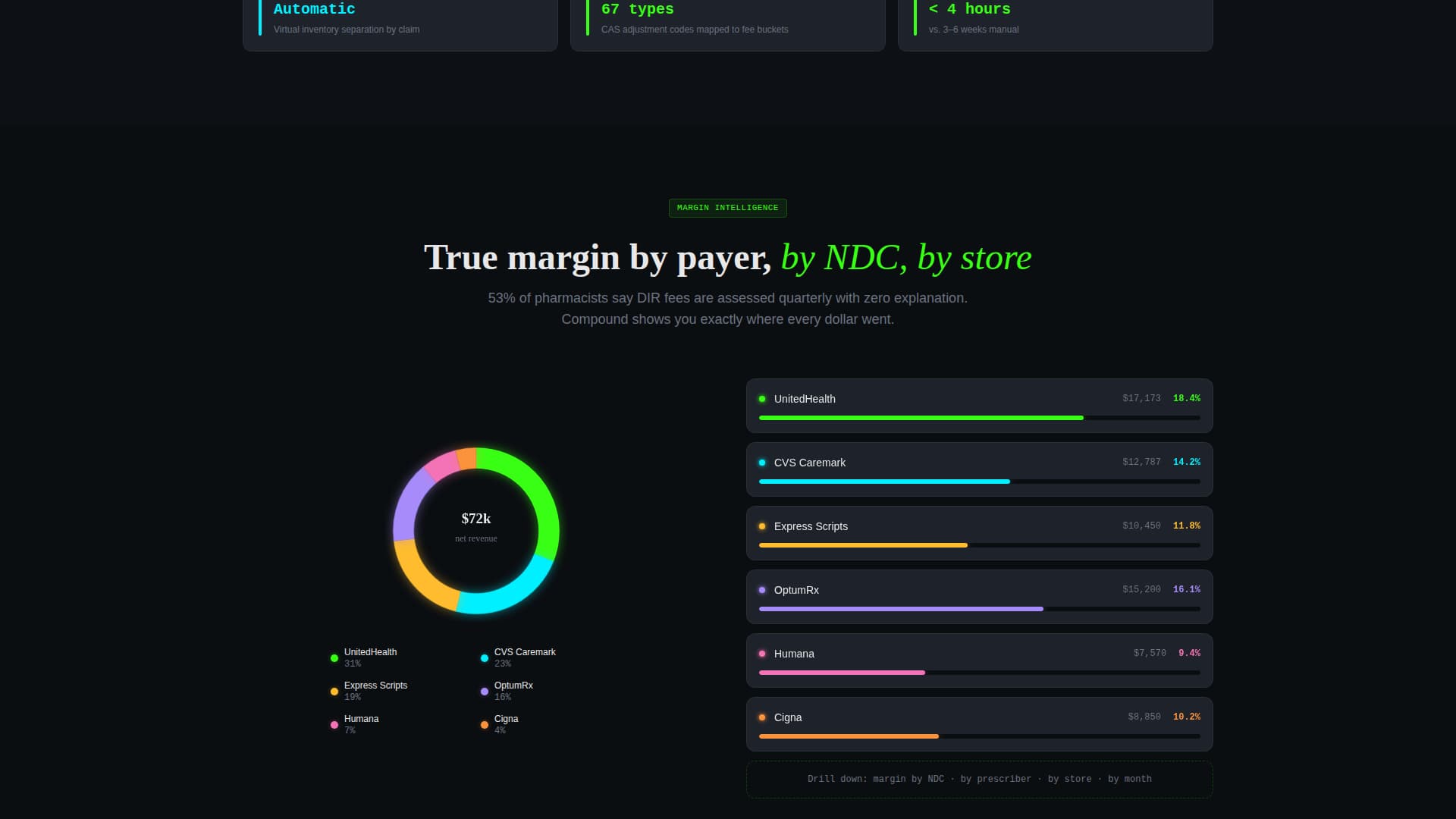The width and height of the screenshot is (1456, 819).
Task: Open the Cigna payer card
Action: 979,724
